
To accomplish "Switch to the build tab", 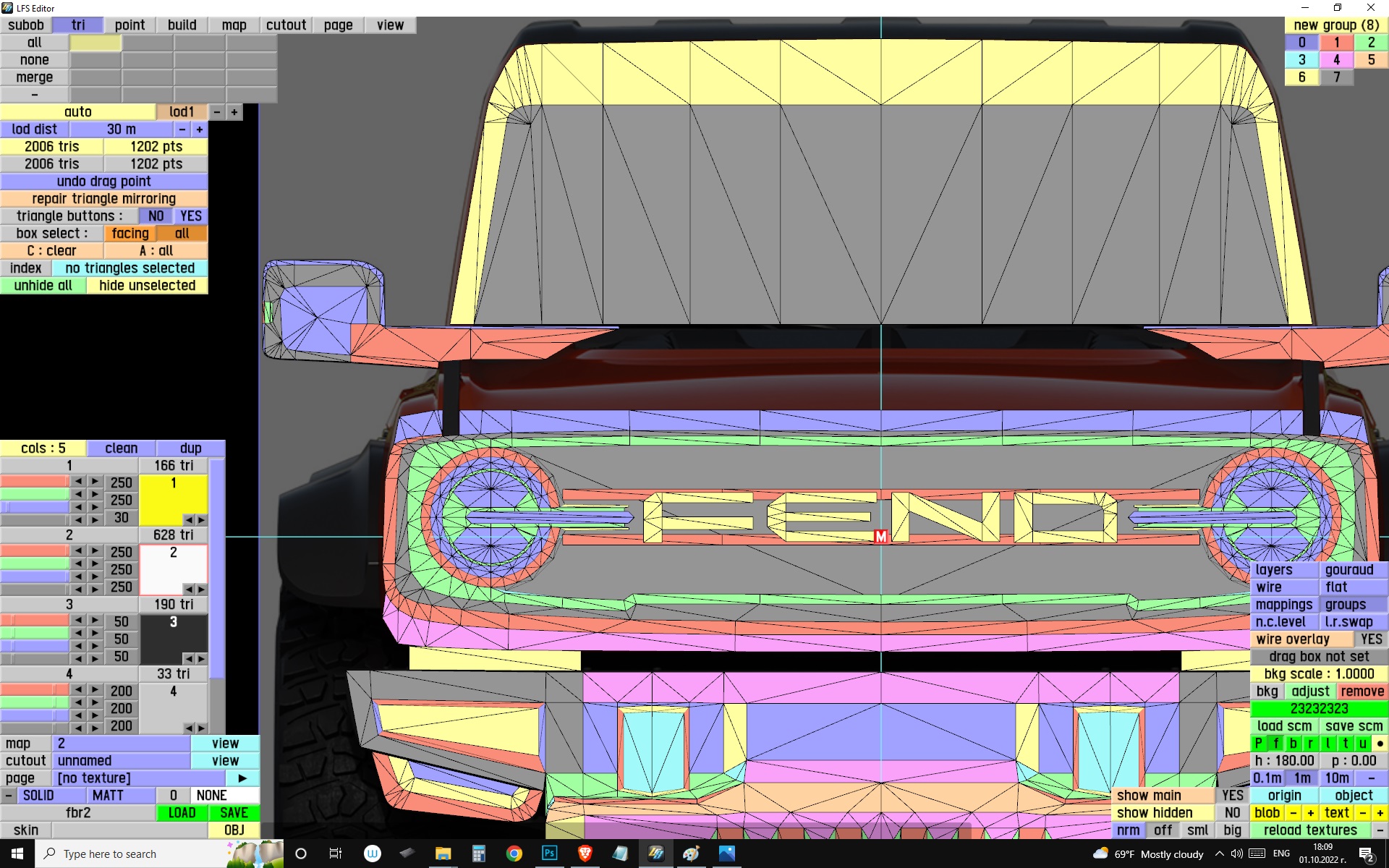I will coord(182,25).
